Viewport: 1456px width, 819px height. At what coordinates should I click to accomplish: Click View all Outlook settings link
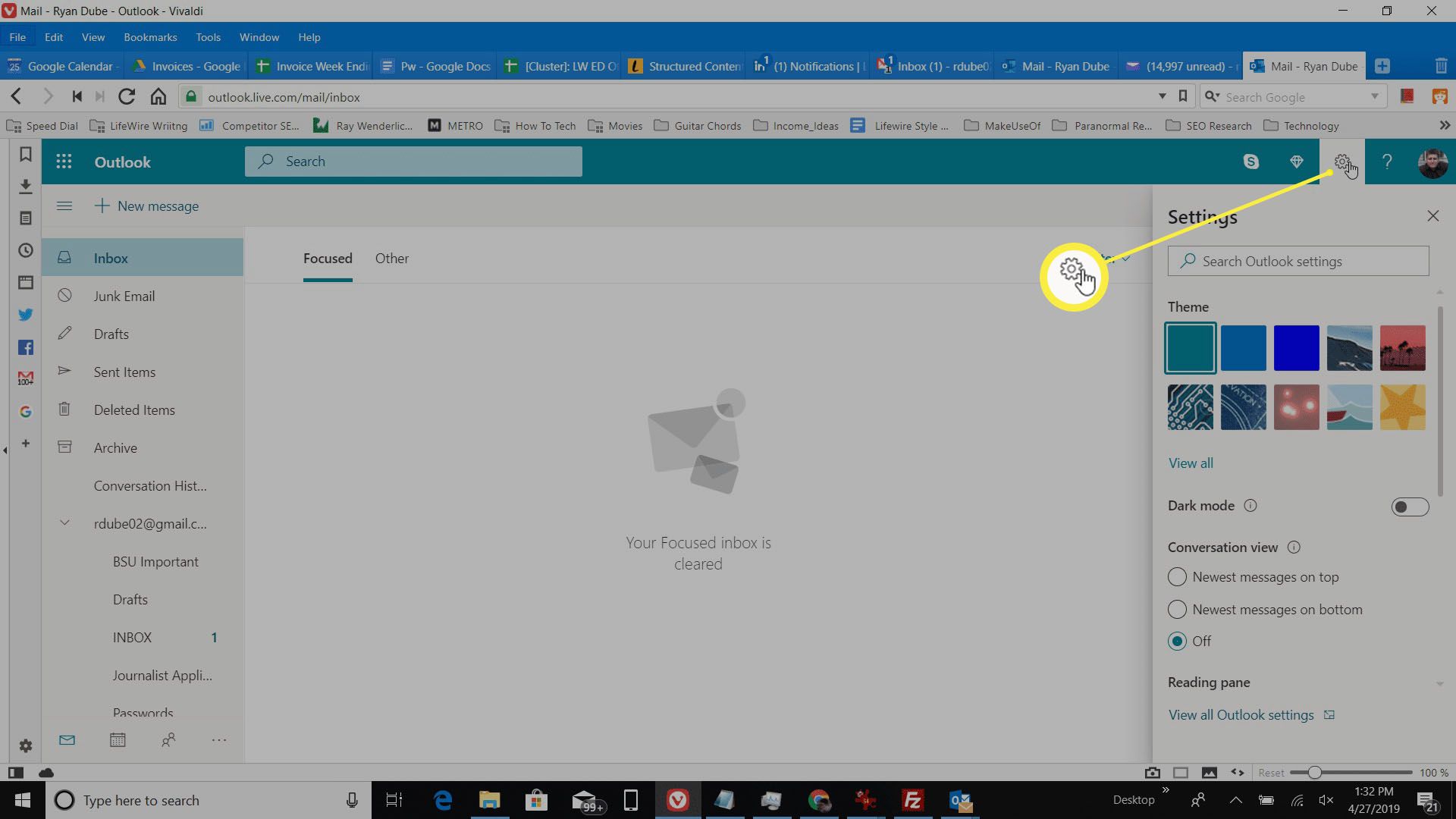pyautogui.click(x=1241, y=714)
